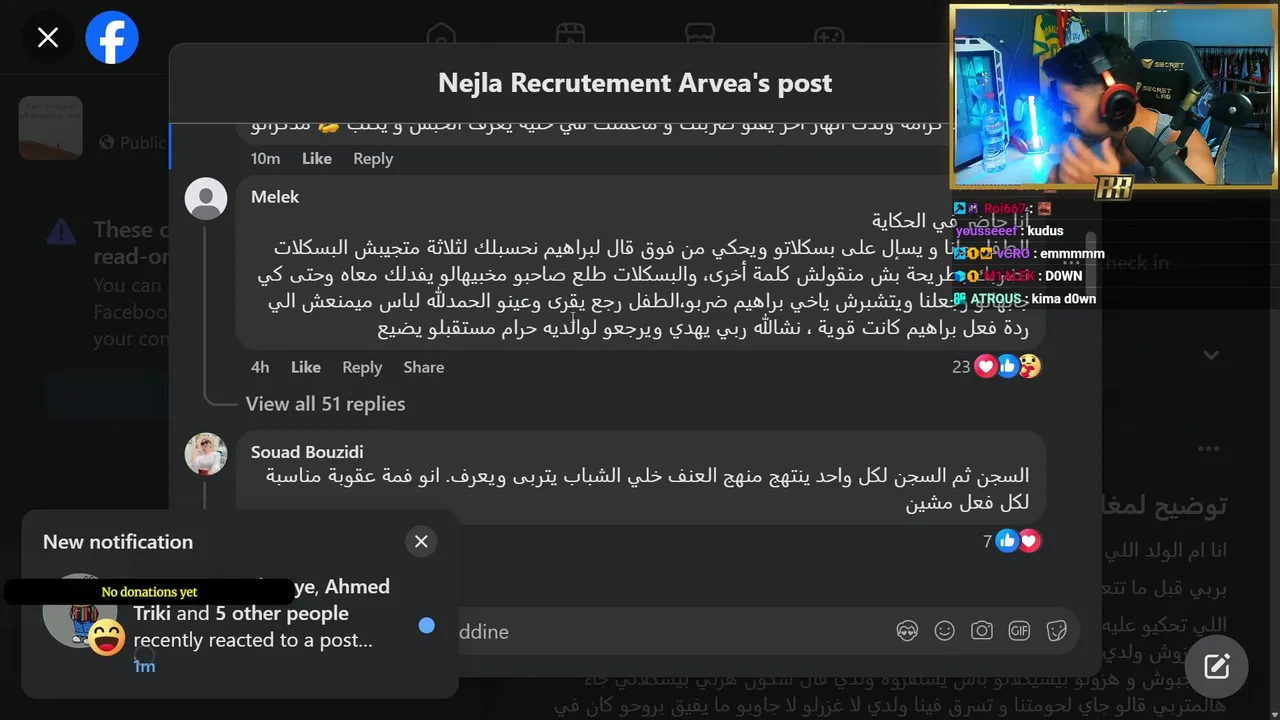Screen dimensions: 1280x720
Task: Like the comment posted 10m ago
Action: [x=317, y=158]
